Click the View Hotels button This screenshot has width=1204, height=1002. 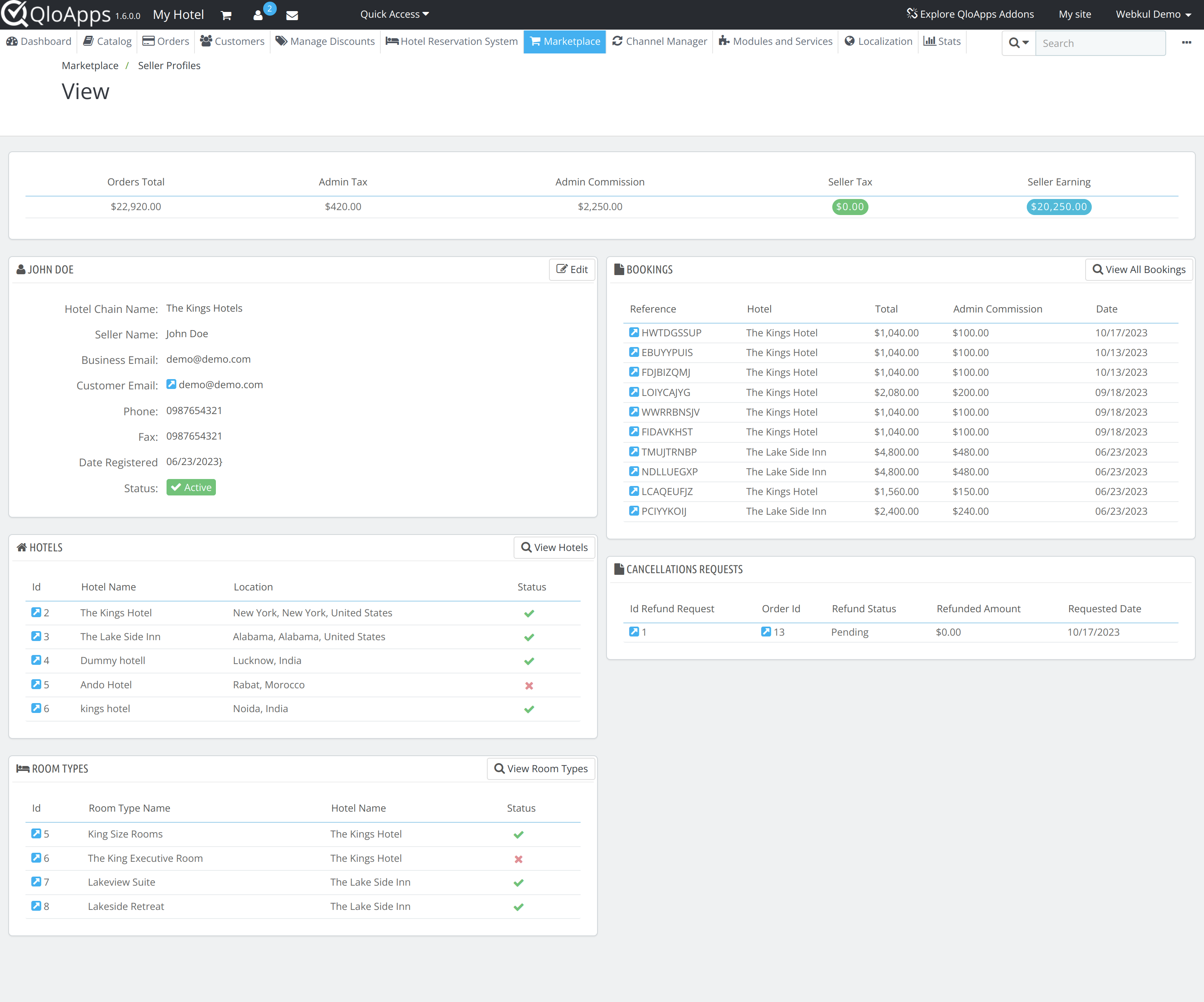pos(554,547)
